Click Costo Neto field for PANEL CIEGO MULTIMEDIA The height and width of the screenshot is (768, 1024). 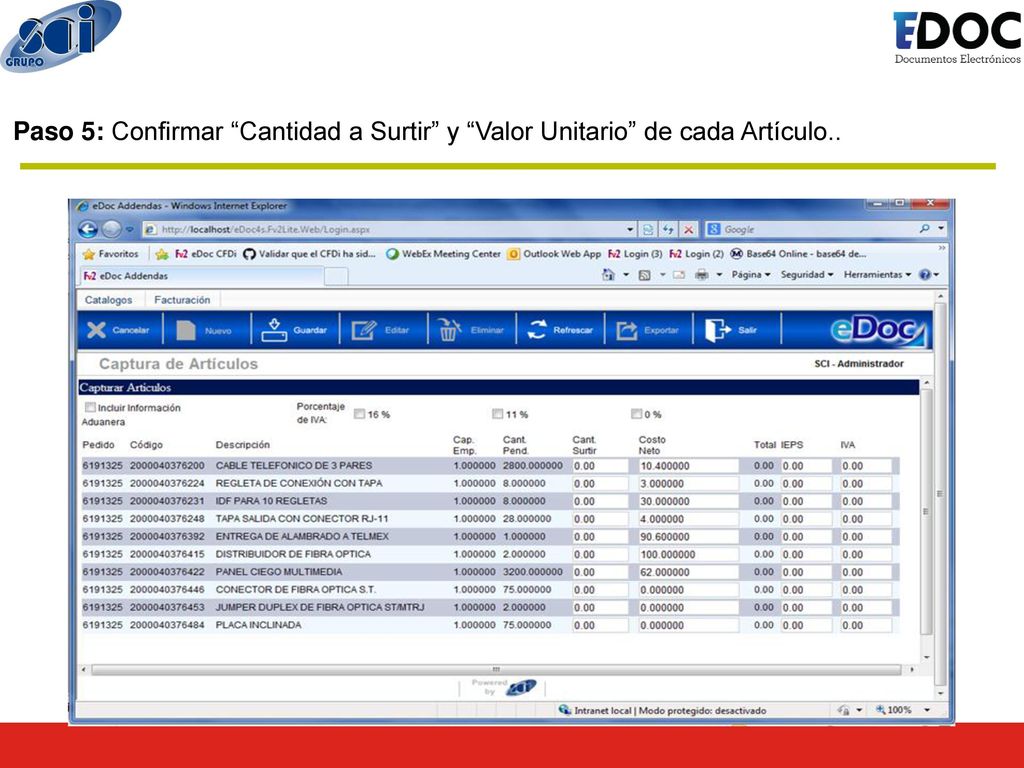(688, 572)
